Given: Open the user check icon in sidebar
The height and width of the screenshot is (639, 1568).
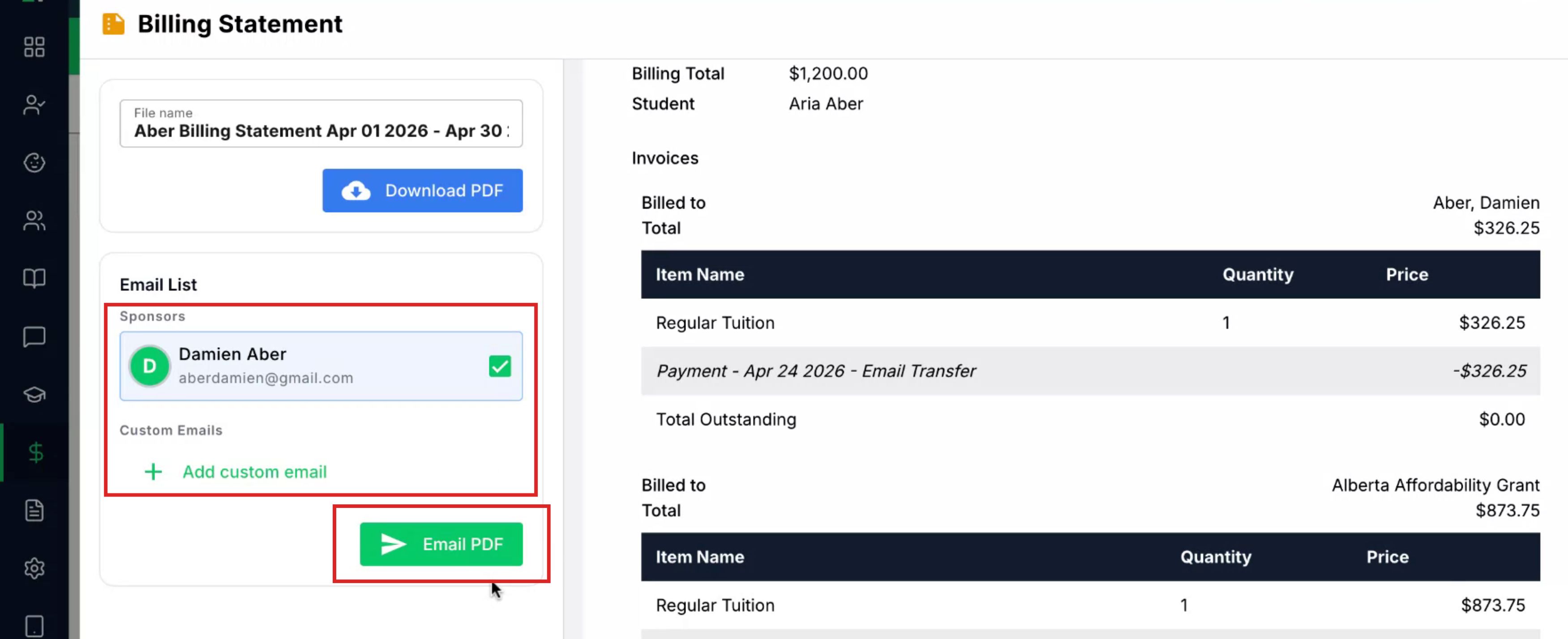Looking at the screenshot, I should click(34, 105).
